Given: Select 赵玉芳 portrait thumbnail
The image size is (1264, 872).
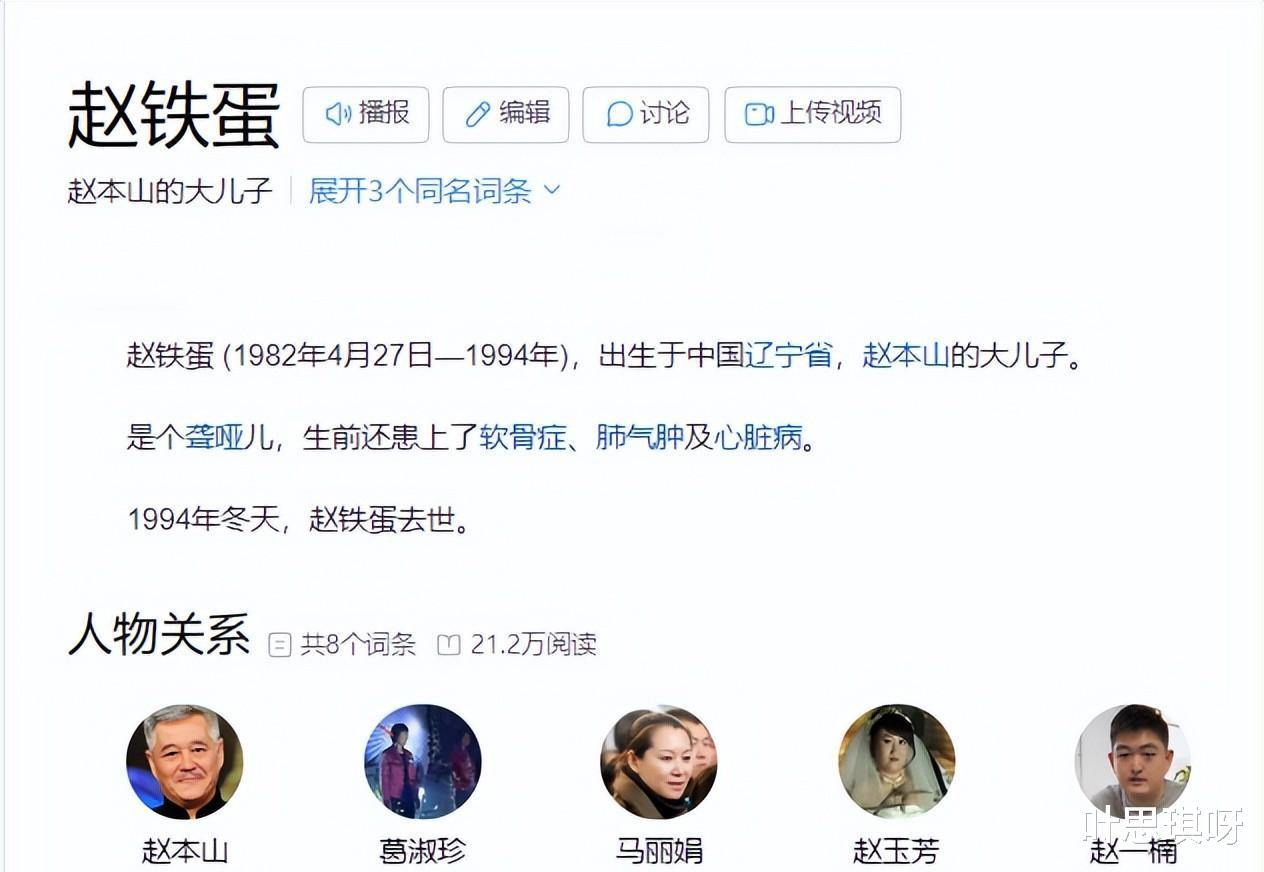Looking at the screenshot, I should (897, 762).
